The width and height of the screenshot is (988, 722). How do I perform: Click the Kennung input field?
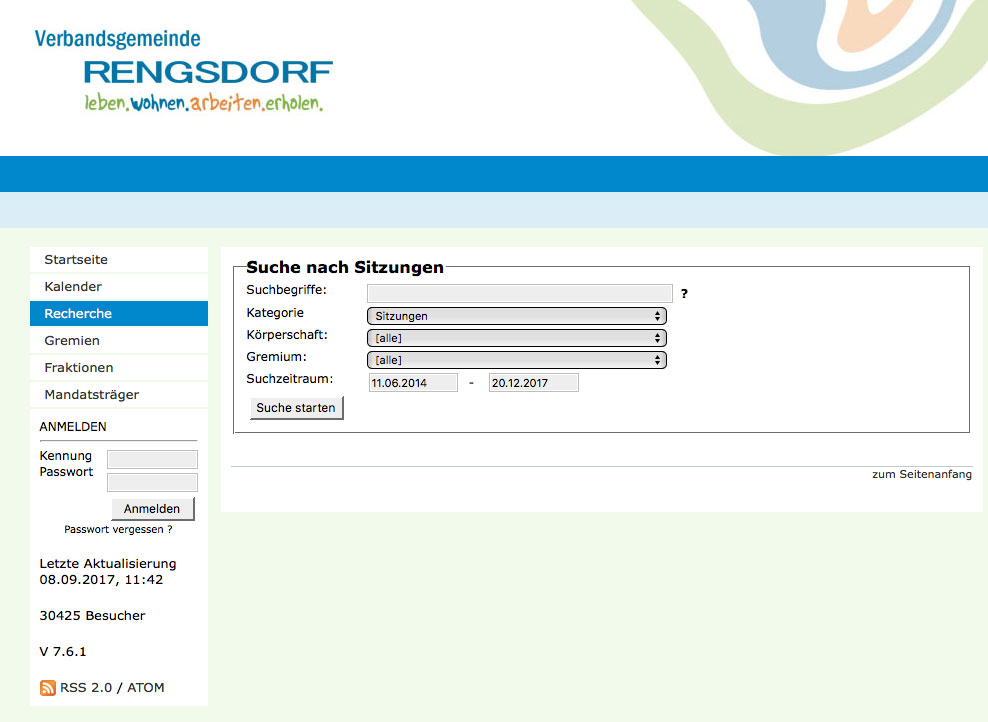coord(152,460)
